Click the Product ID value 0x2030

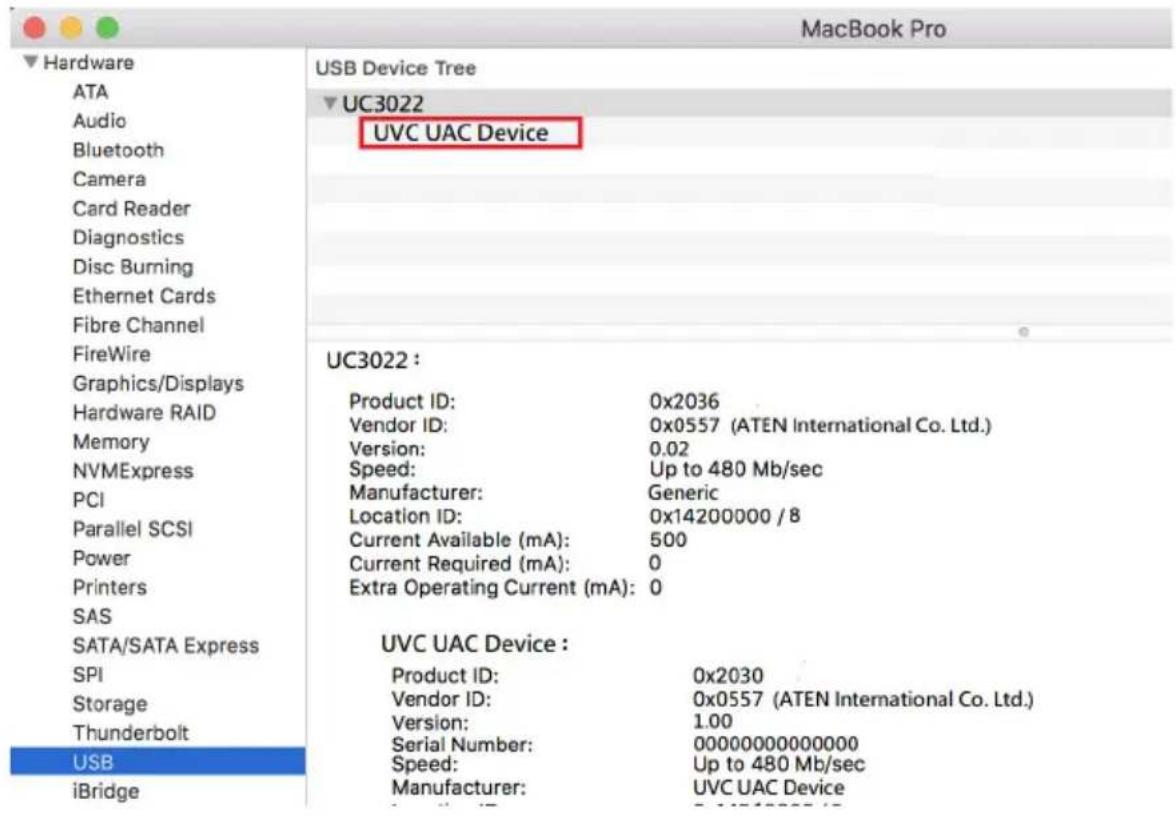pos(728,676)
